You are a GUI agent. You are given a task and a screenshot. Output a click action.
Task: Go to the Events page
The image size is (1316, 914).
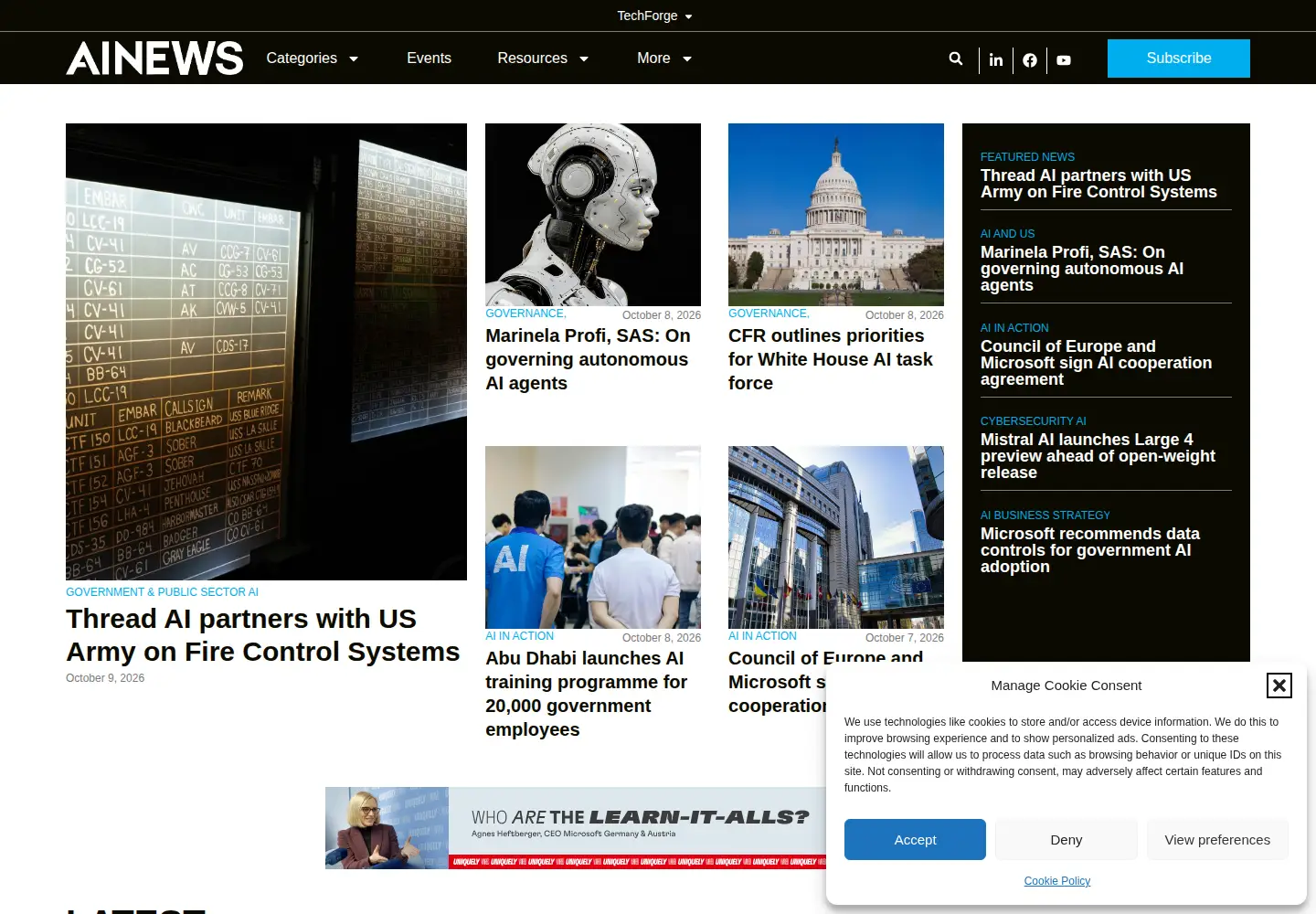[429, 58]
